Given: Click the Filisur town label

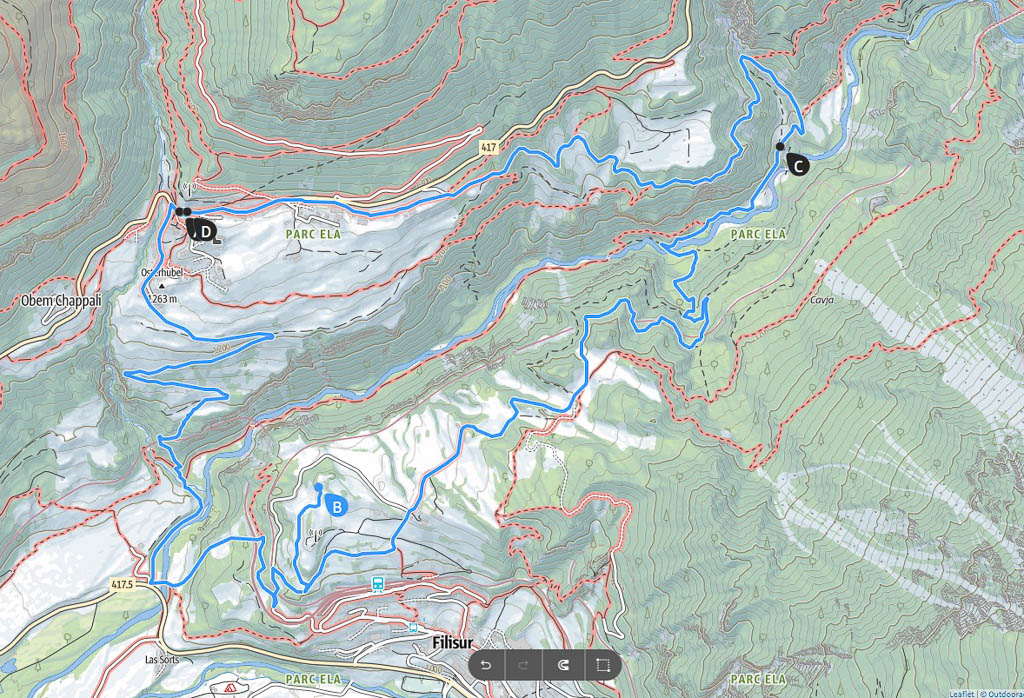Looking at the screenshot, I should click(453, 642).
